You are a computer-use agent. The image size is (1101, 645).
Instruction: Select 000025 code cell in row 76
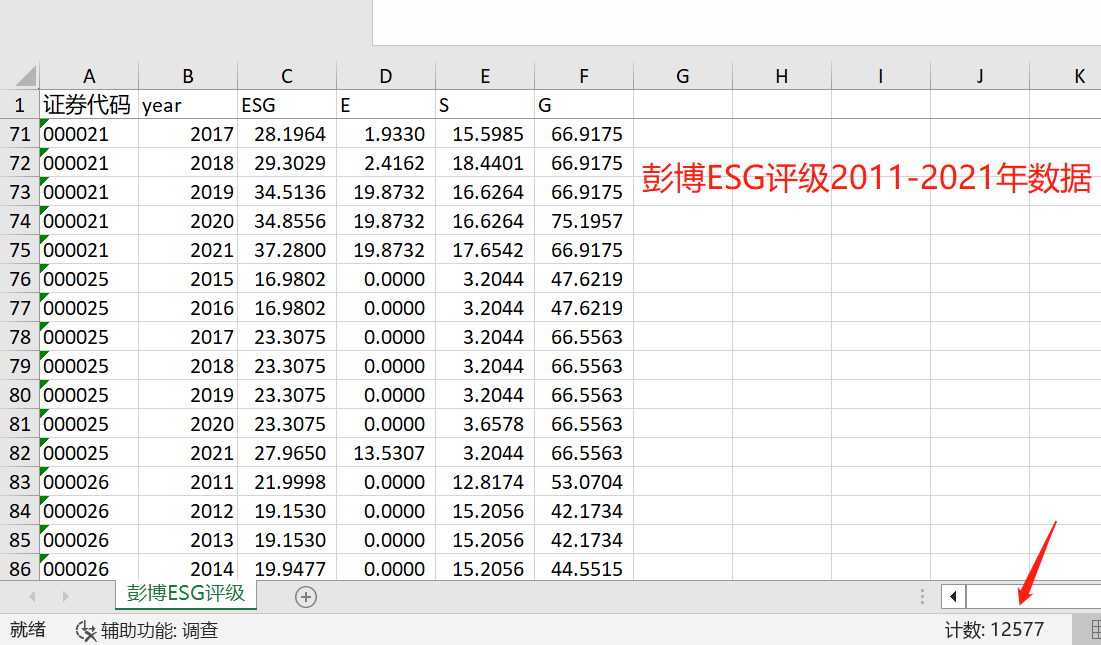89,279
